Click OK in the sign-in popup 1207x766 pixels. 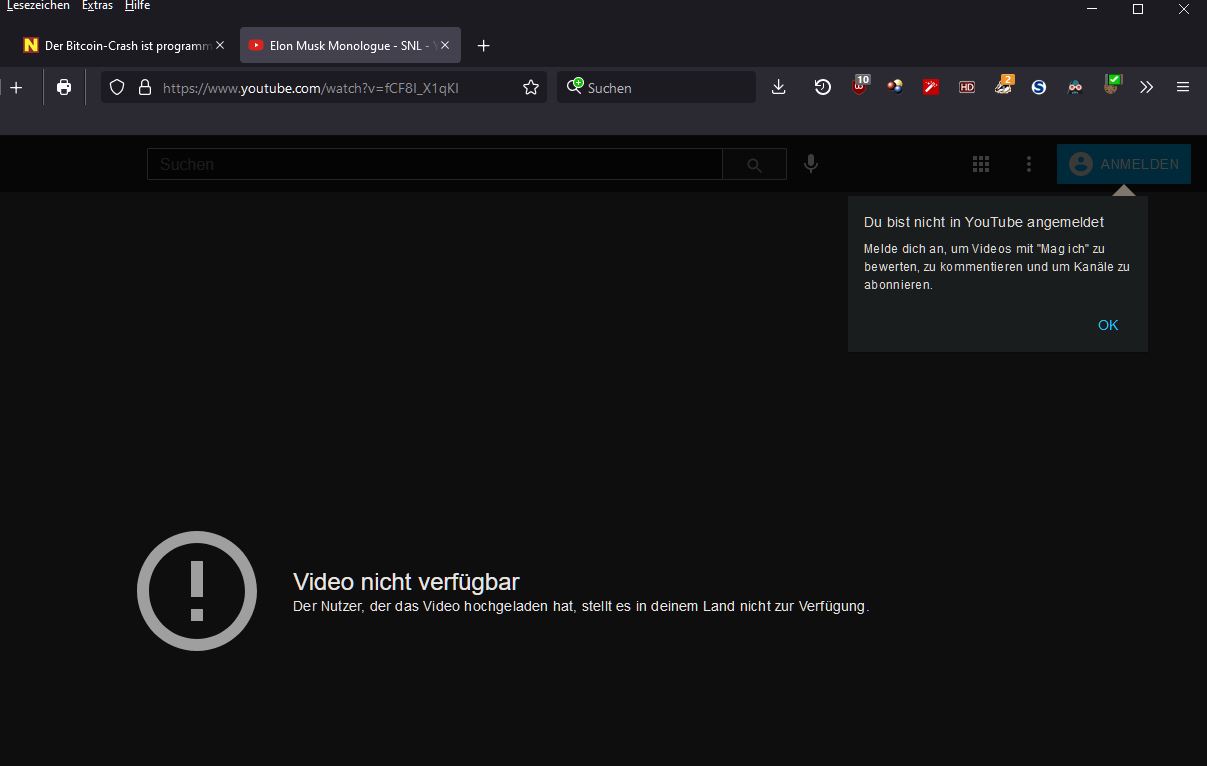click(x=1107, y=325)
